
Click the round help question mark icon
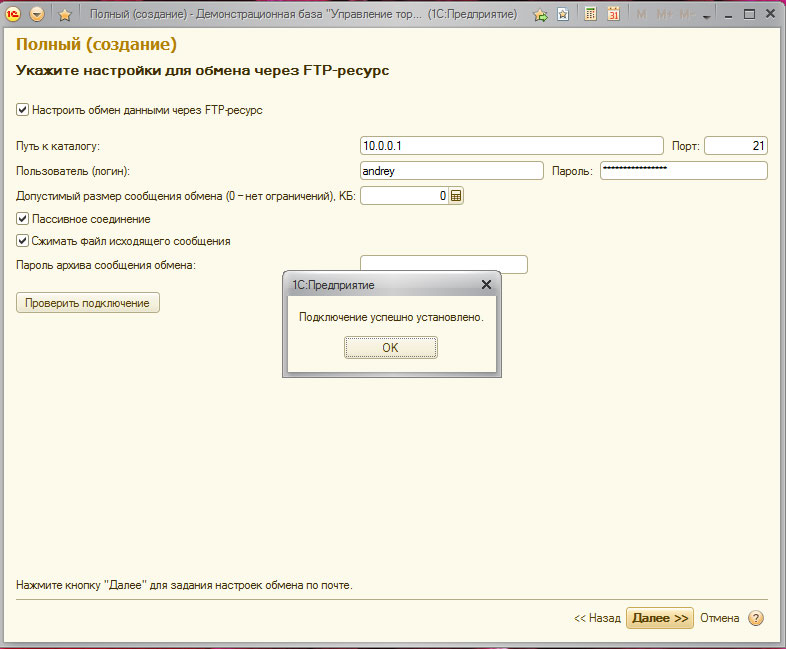click(756, 618)
